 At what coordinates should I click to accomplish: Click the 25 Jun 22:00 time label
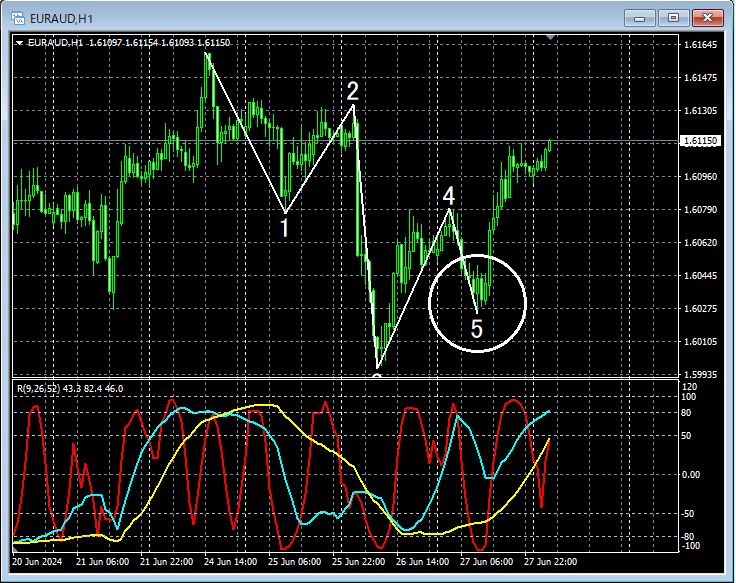pyautogui.click(x=359, y=561)
